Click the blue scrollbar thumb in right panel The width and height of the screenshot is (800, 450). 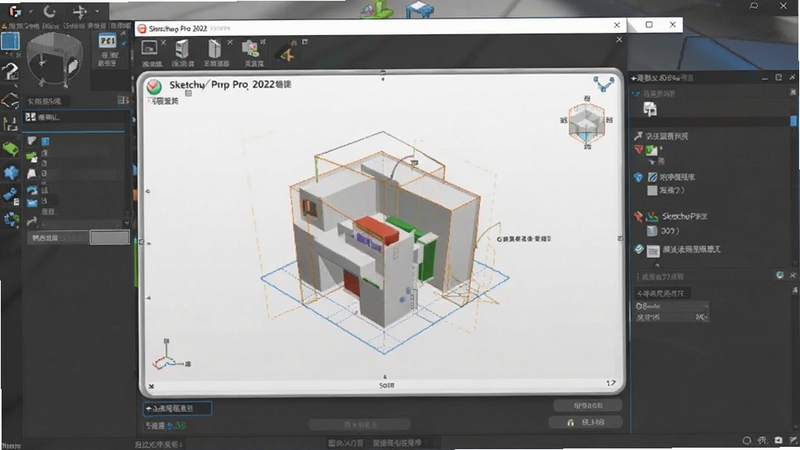793,120
